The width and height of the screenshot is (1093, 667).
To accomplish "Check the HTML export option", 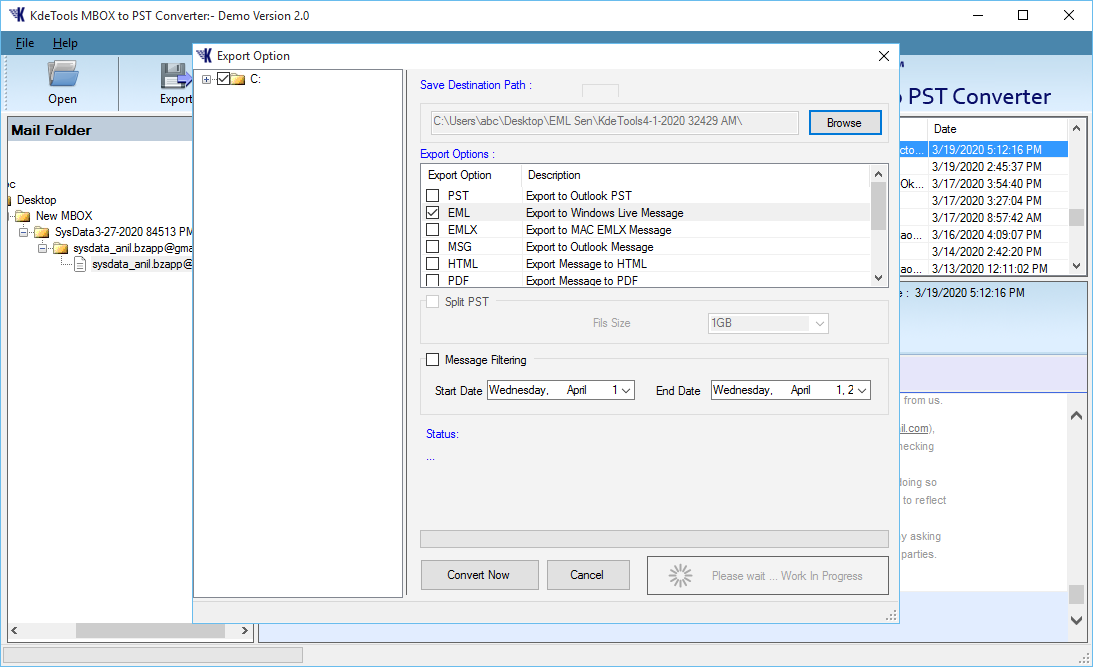I will (433, 263).
